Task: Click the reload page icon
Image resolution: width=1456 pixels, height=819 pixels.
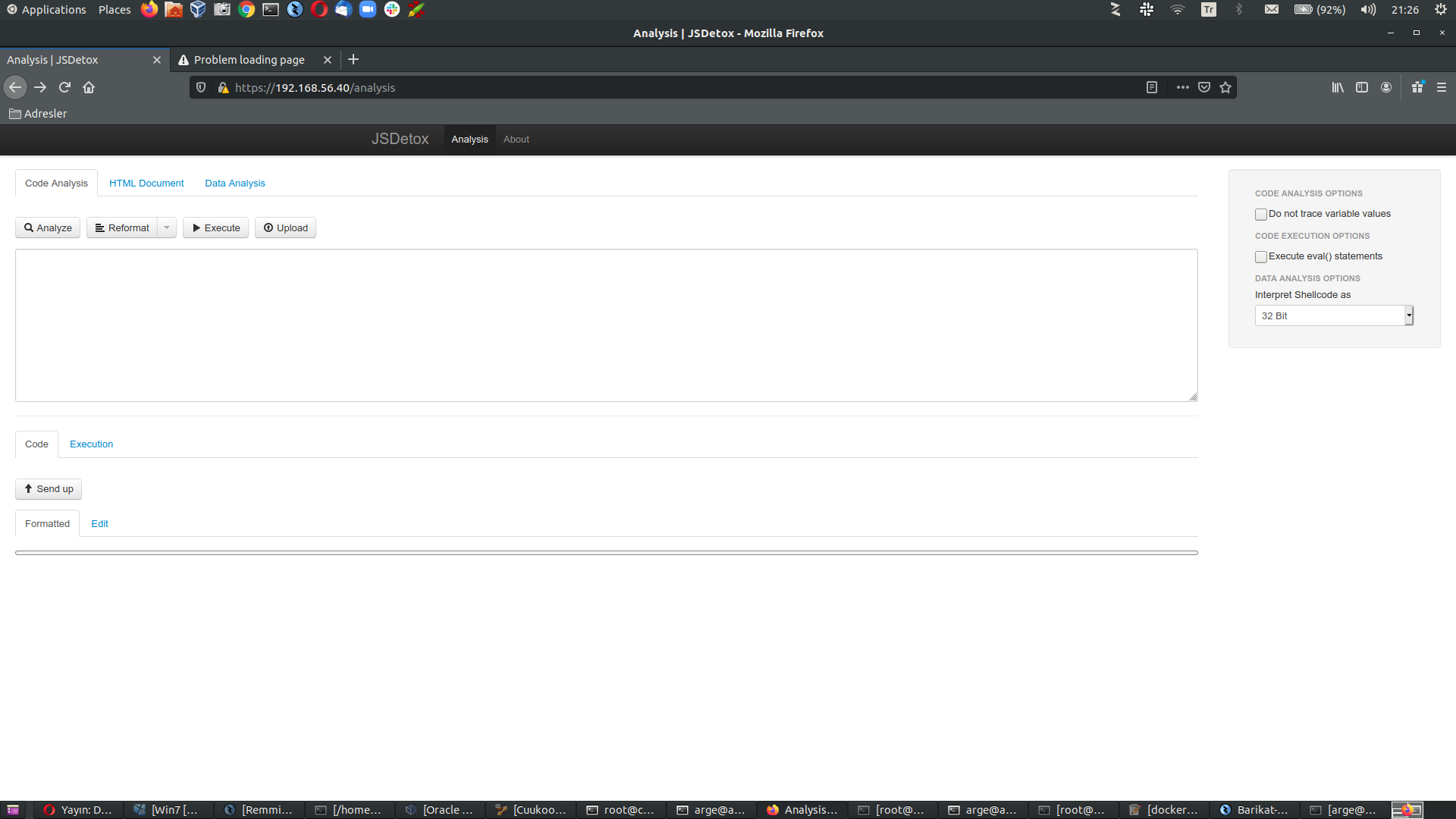Action: point(64,87)
